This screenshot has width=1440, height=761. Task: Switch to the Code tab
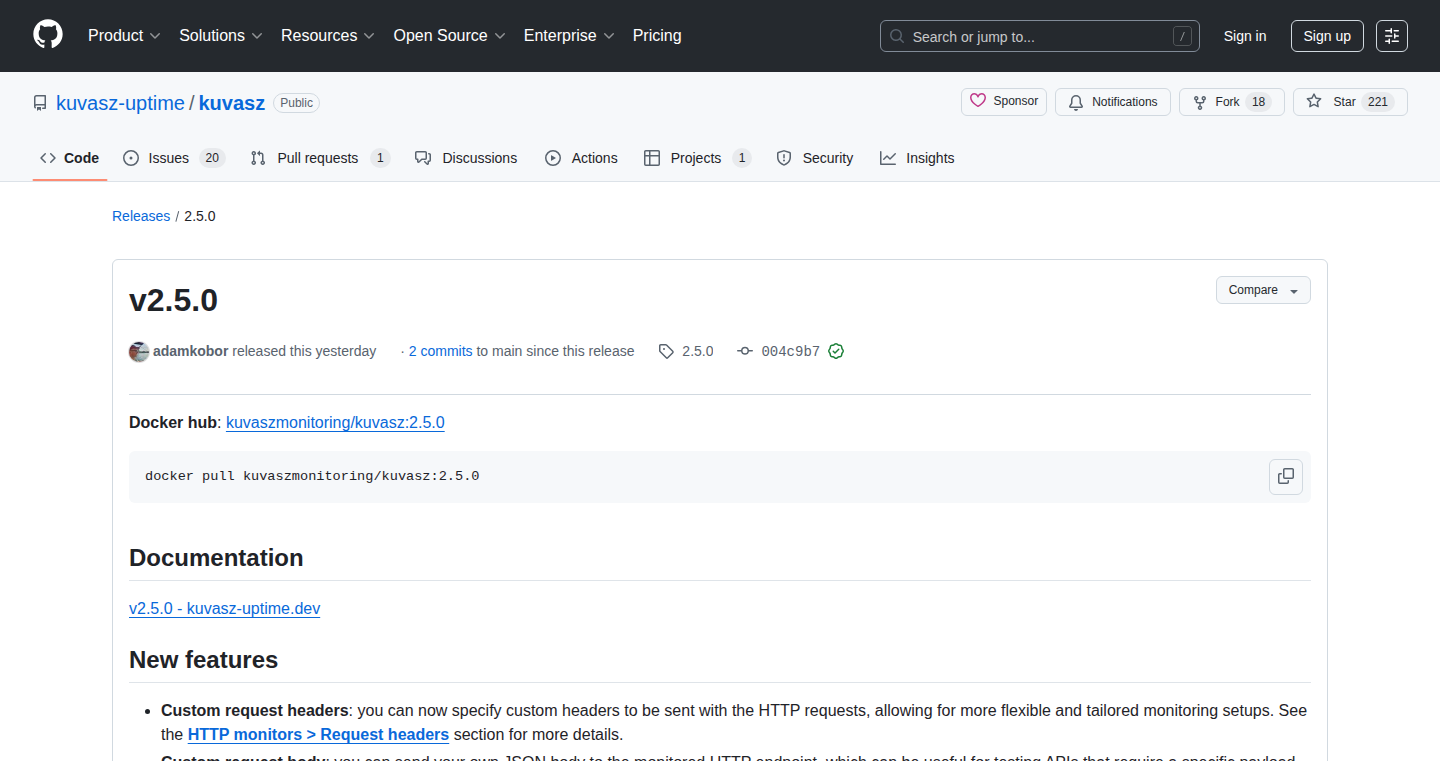pyautogui.click(x=70, y=158)
